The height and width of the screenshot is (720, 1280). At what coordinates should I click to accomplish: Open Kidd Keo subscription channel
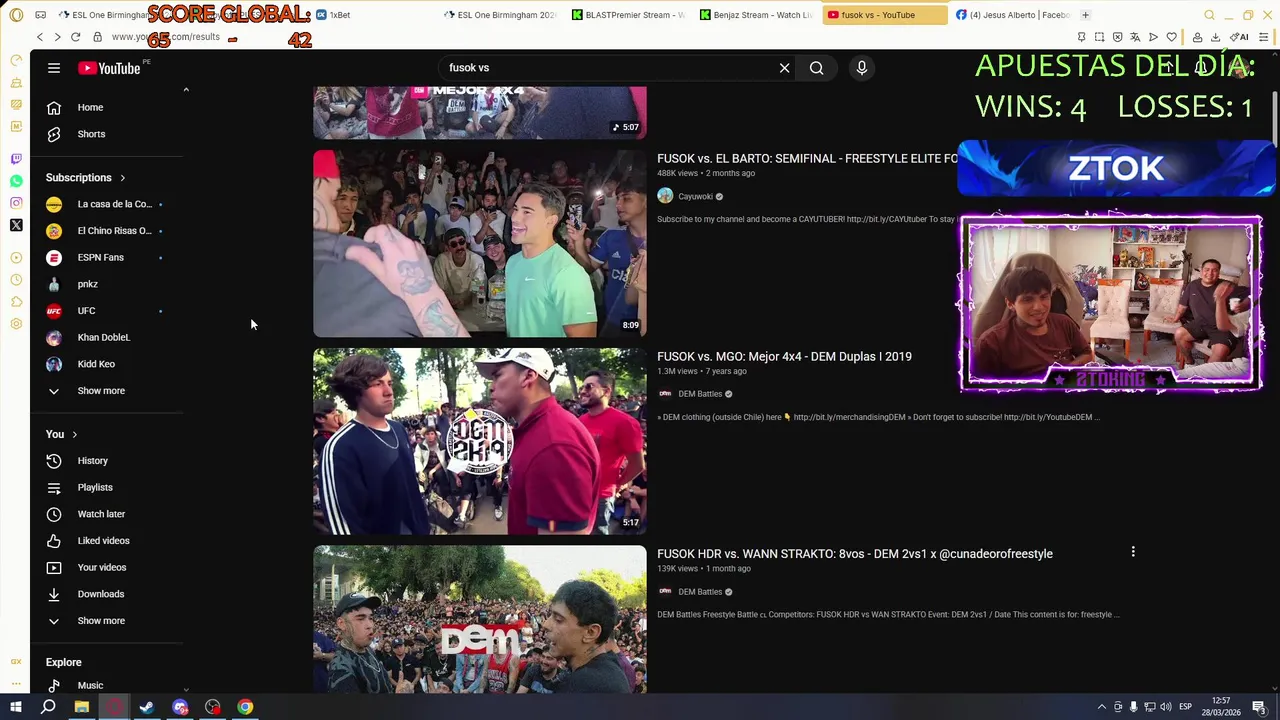(x=96, y=364)
